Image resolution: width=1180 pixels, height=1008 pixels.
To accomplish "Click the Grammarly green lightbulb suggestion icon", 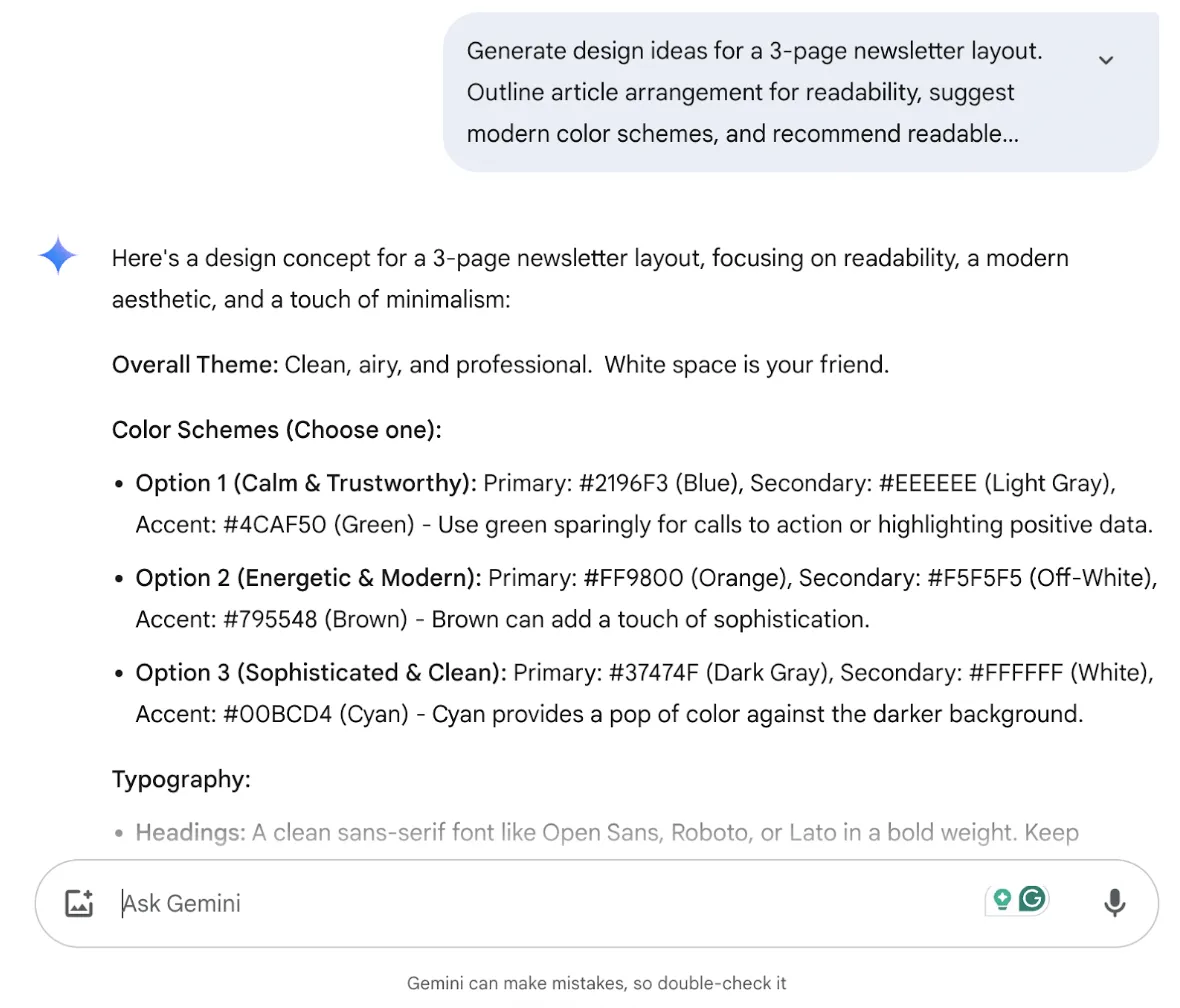I will pyautogui.click(x=1002, y=899).
